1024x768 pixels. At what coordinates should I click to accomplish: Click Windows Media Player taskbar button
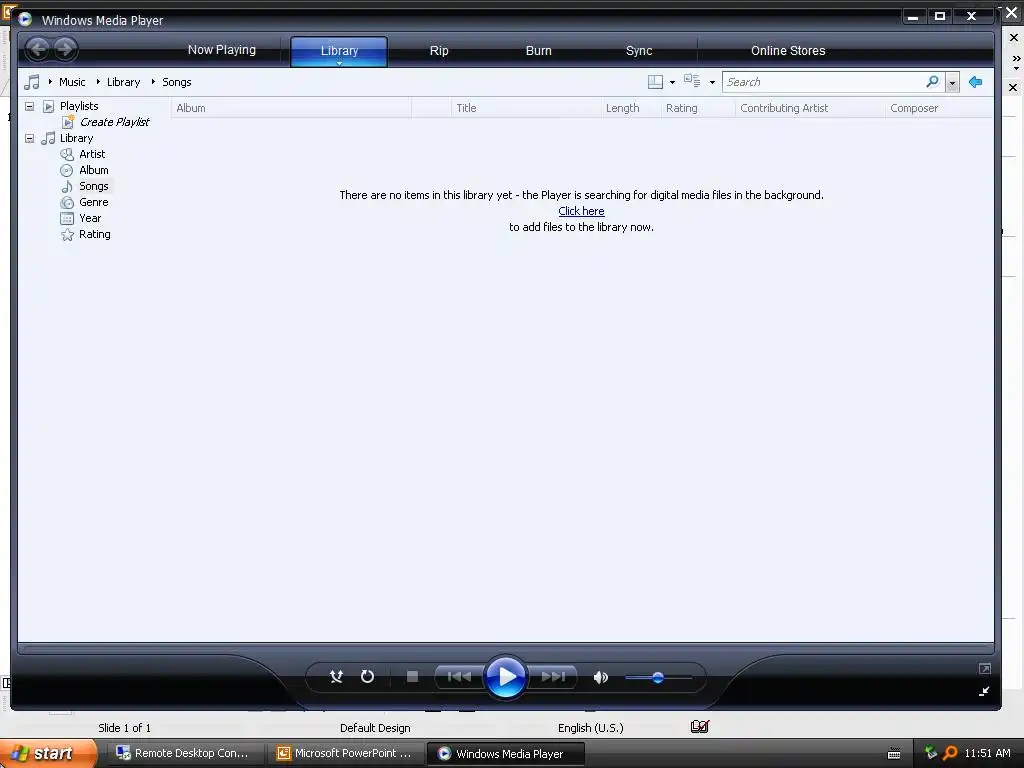(x=505, y=754)
